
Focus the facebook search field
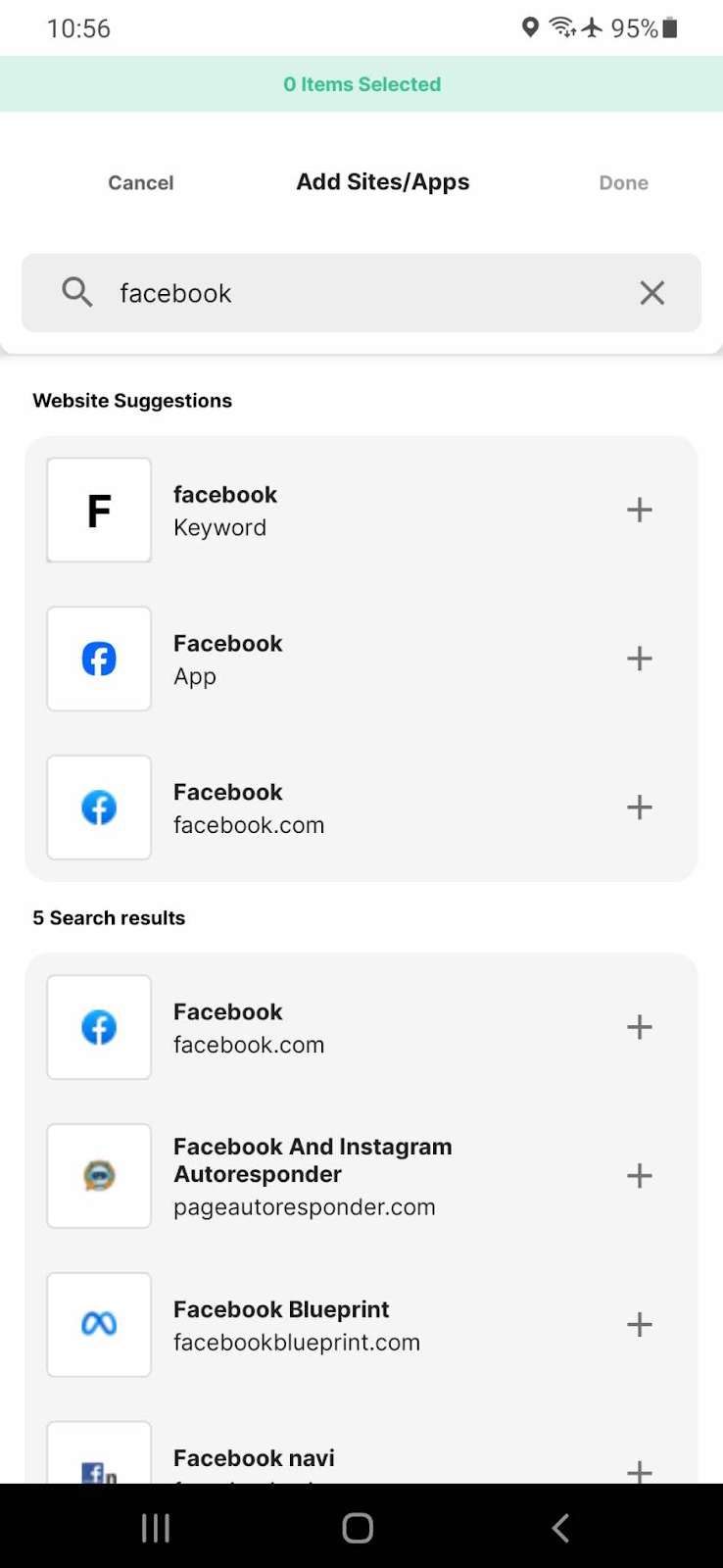362,293
